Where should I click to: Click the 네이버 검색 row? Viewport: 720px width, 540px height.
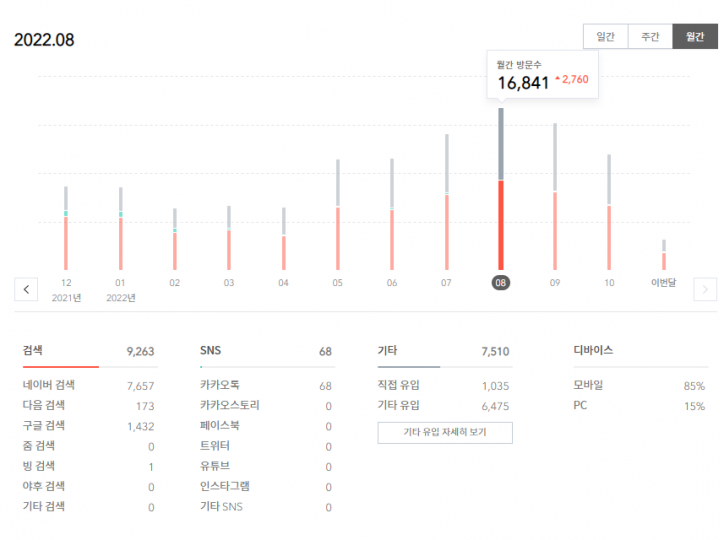click(88, 385)
